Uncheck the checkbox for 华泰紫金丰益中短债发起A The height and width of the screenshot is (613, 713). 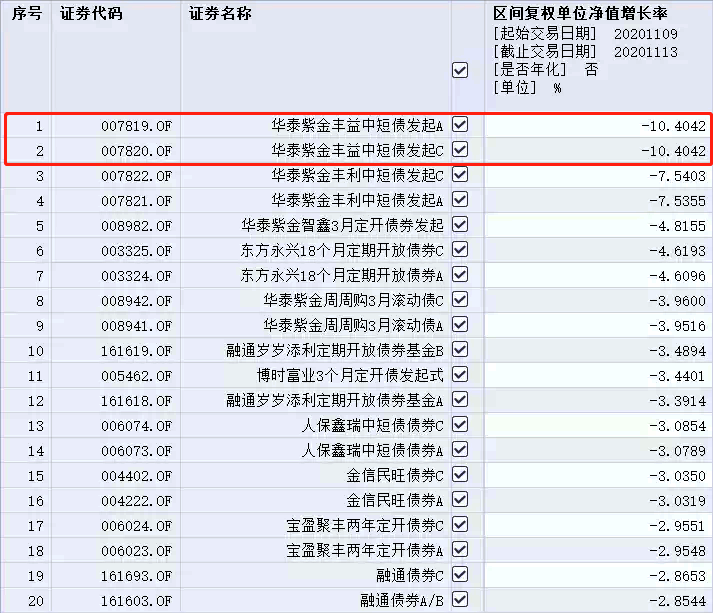click(460, 124)
